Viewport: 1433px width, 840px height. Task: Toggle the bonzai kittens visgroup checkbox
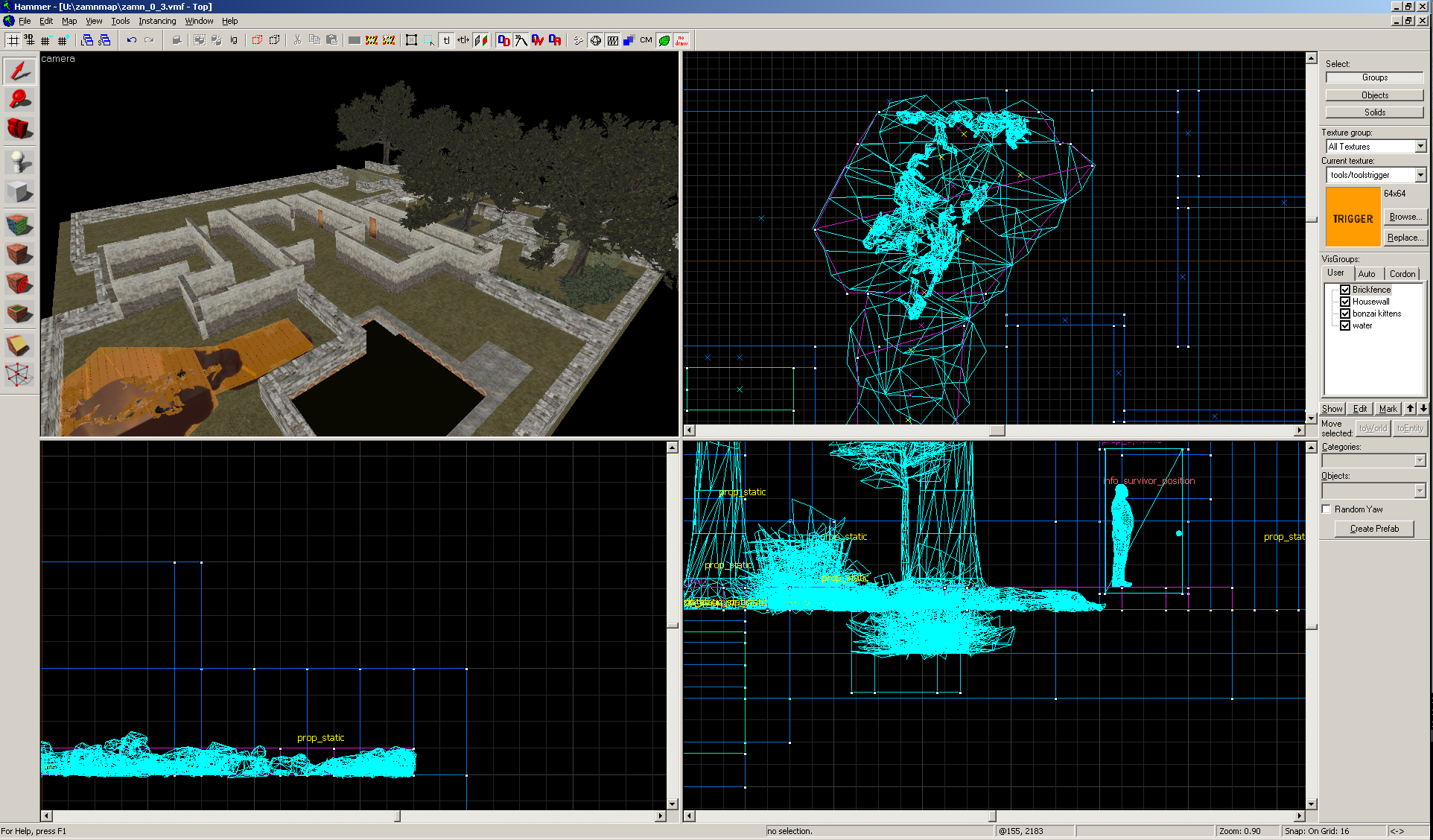(x=1345, y=314)
